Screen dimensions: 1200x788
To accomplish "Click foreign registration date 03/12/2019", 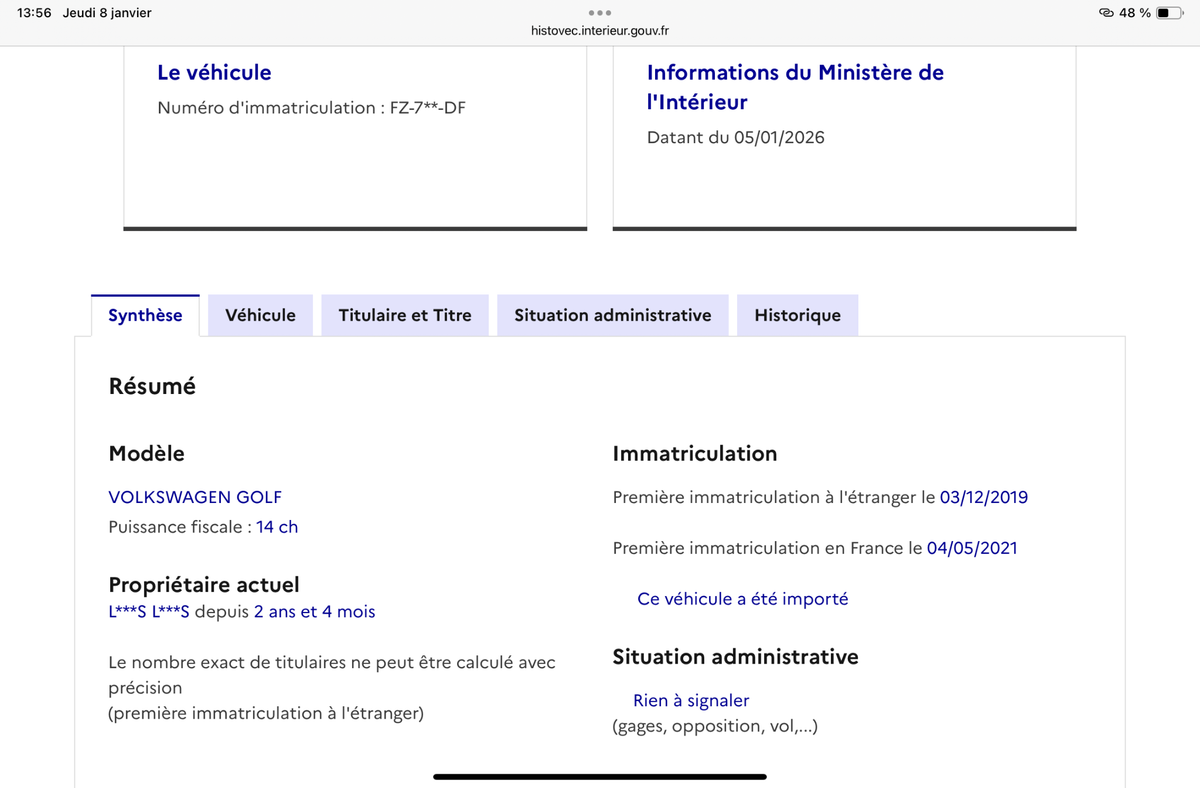I will pyautogui.click(x=984, y=497).
